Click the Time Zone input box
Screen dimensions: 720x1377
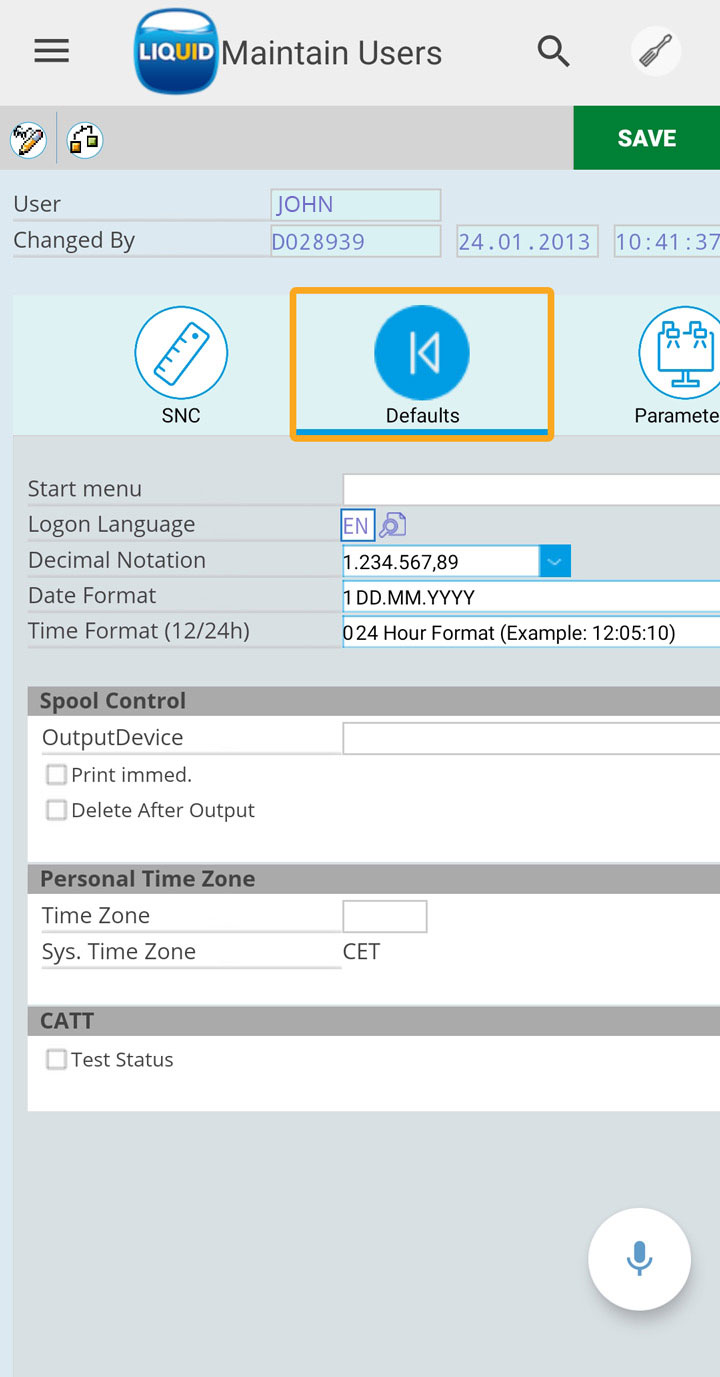(x=385, y=916)
